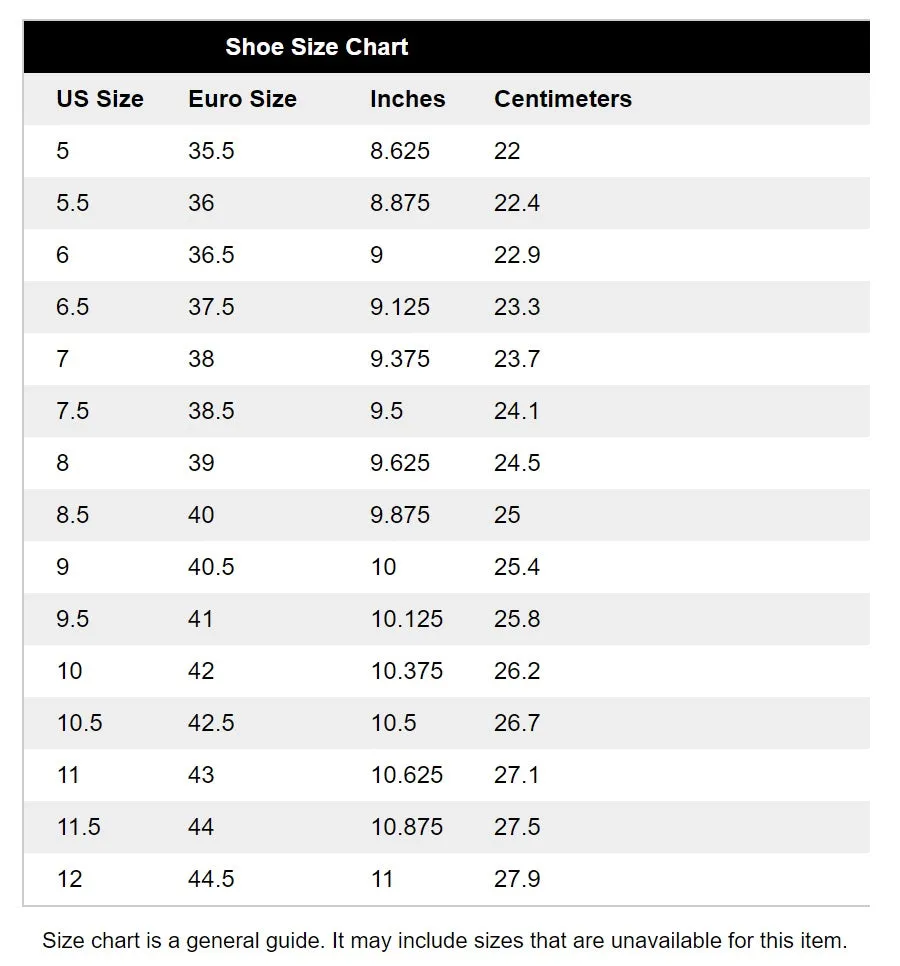
Task: Click the 25.4 centimeters cell
Action: point(517,567)
